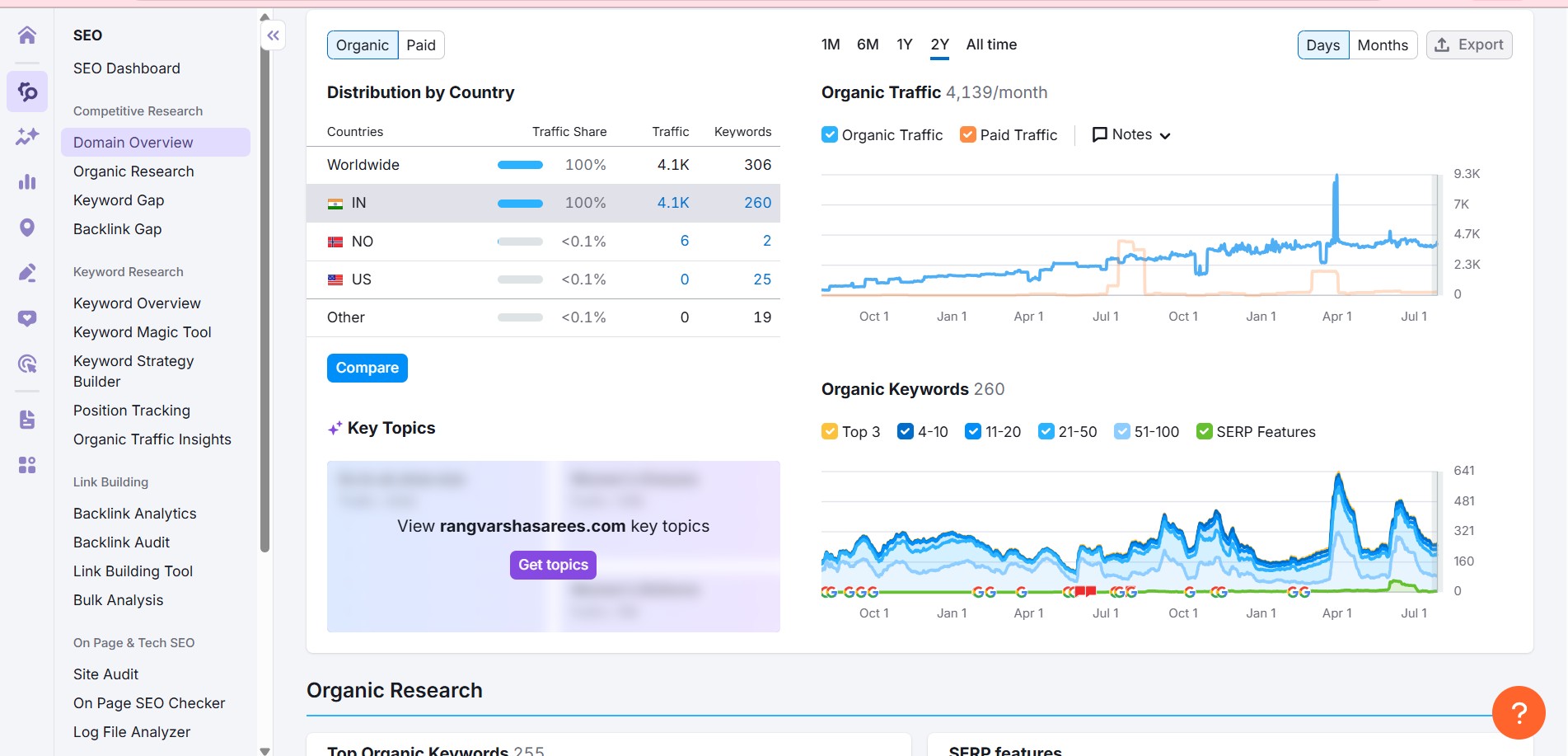The width and height of the screenshot is (1568, 756).
Task: Open the bar chart Traffic icon
Action: (27, 181)
